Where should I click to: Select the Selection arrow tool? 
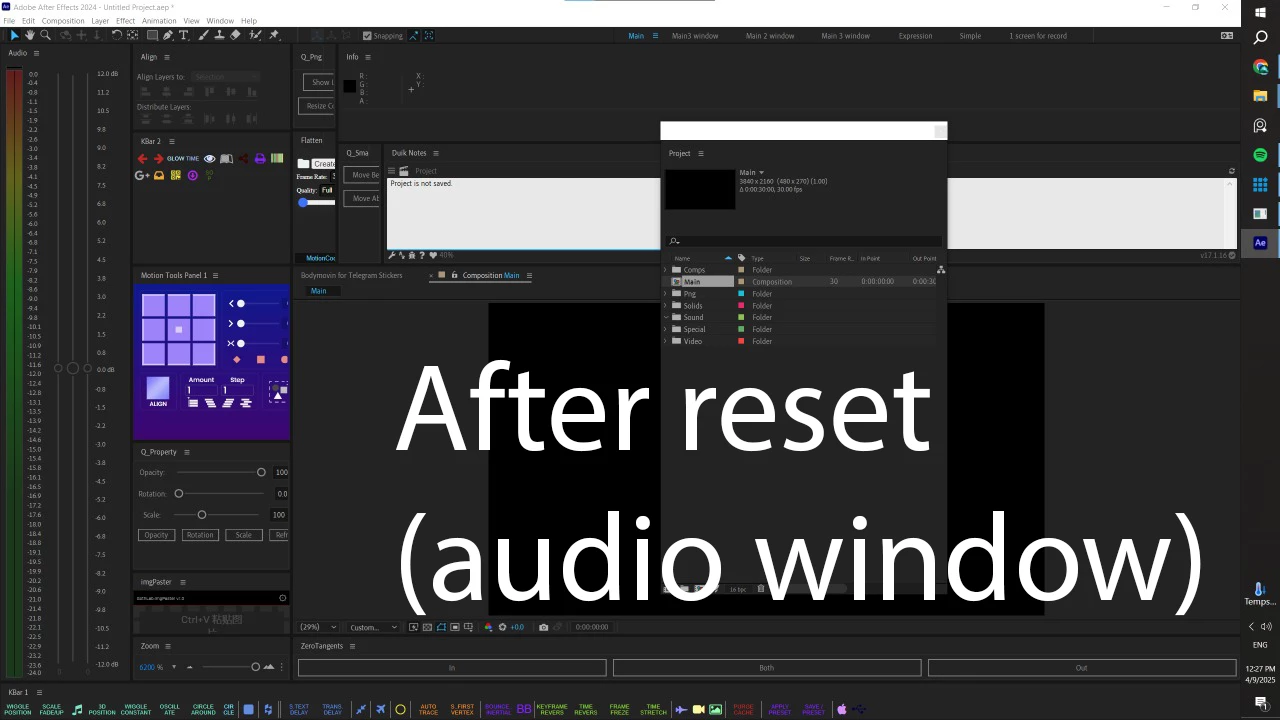14,35
